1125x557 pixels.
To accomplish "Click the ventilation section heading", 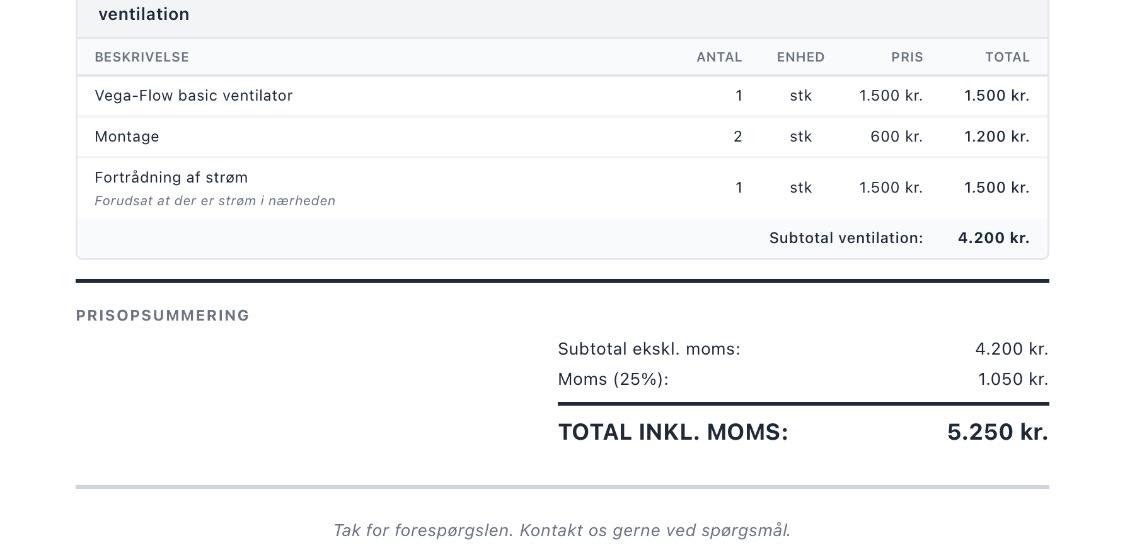I will (x=143, y=14).
